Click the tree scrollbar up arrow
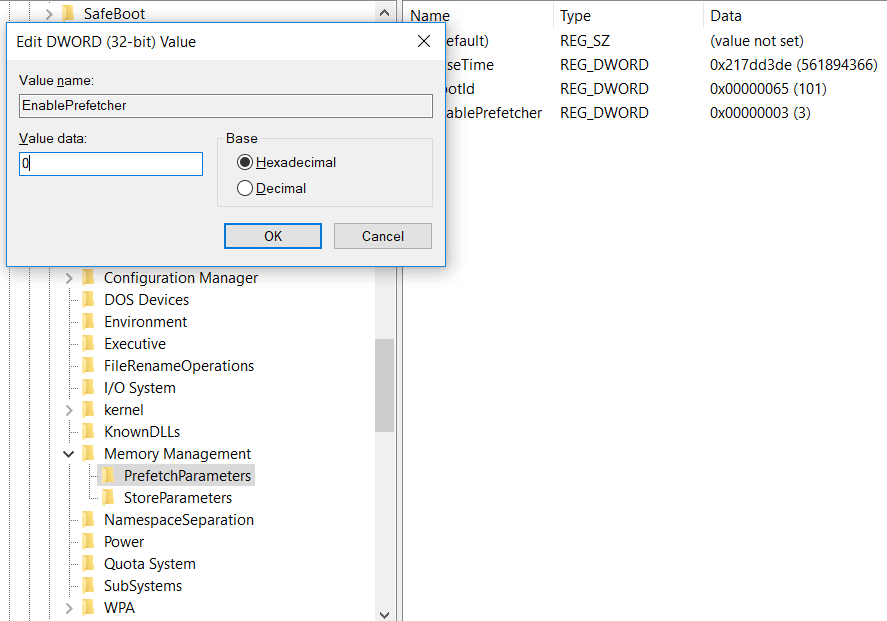The image size is (887, 621). pyautogui.click(x=385, y=12)
